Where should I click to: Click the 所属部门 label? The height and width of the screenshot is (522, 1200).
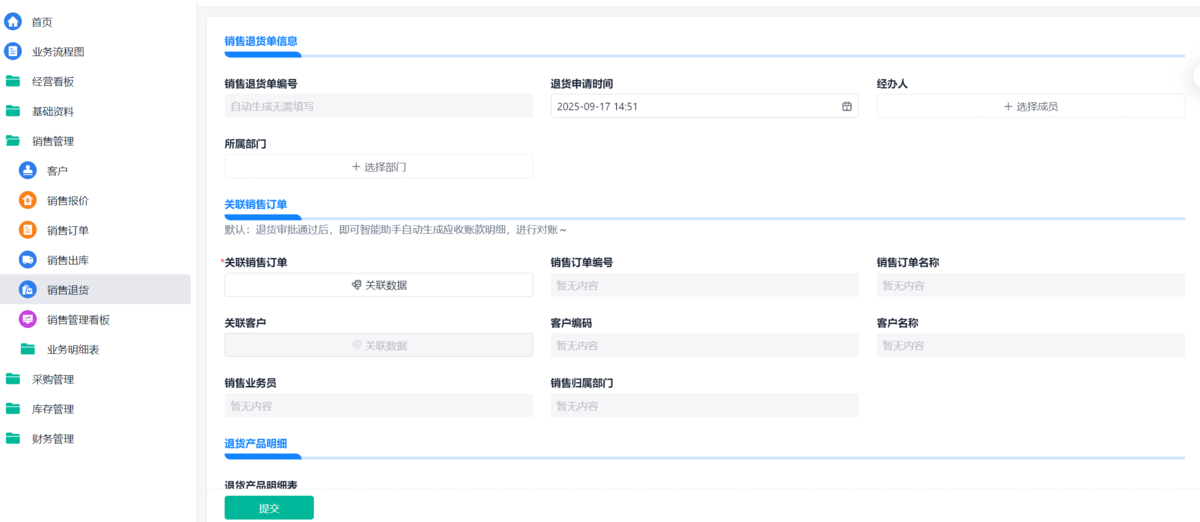(245, 144)
